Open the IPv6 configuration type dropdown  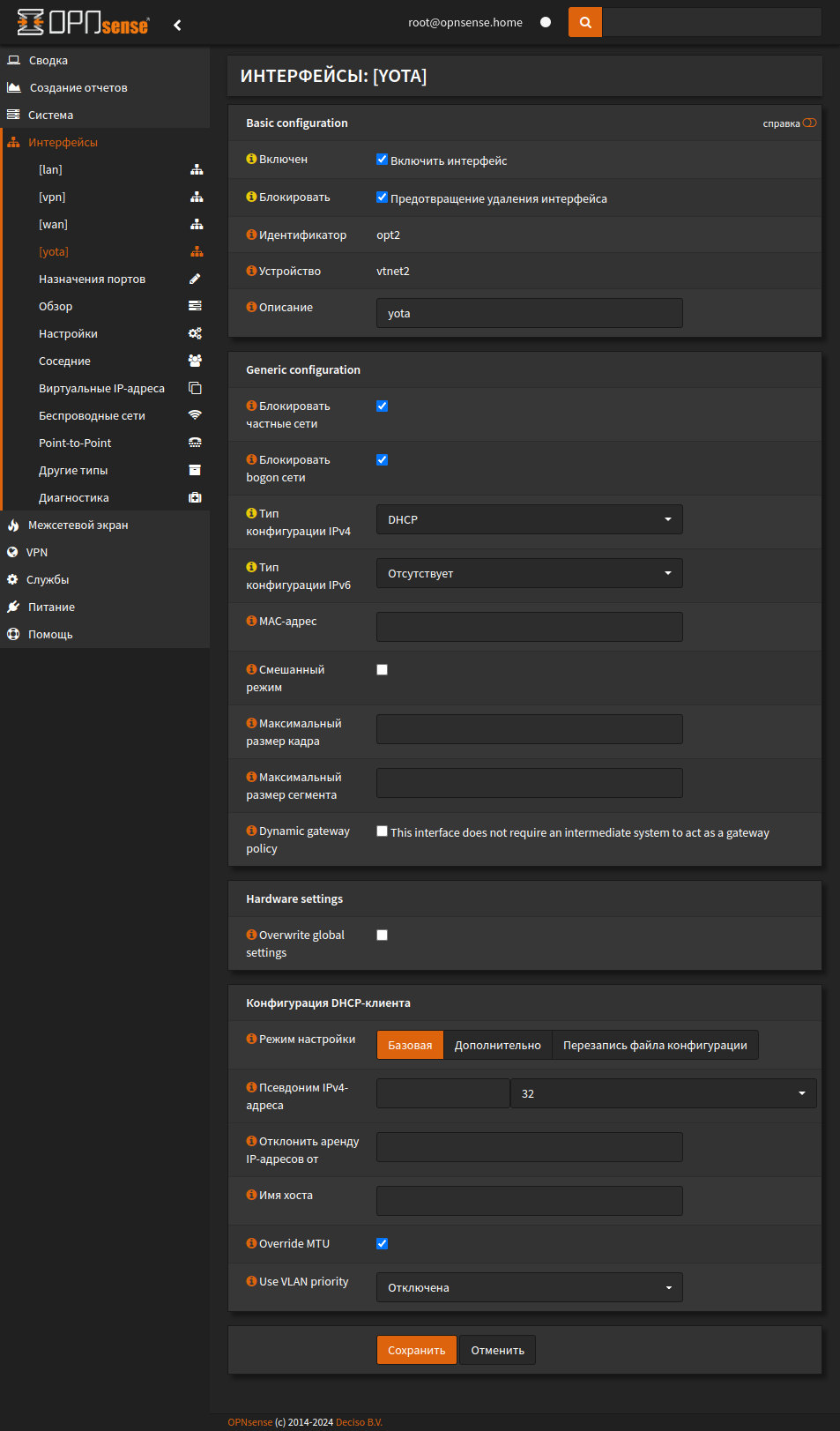point(529,573)
